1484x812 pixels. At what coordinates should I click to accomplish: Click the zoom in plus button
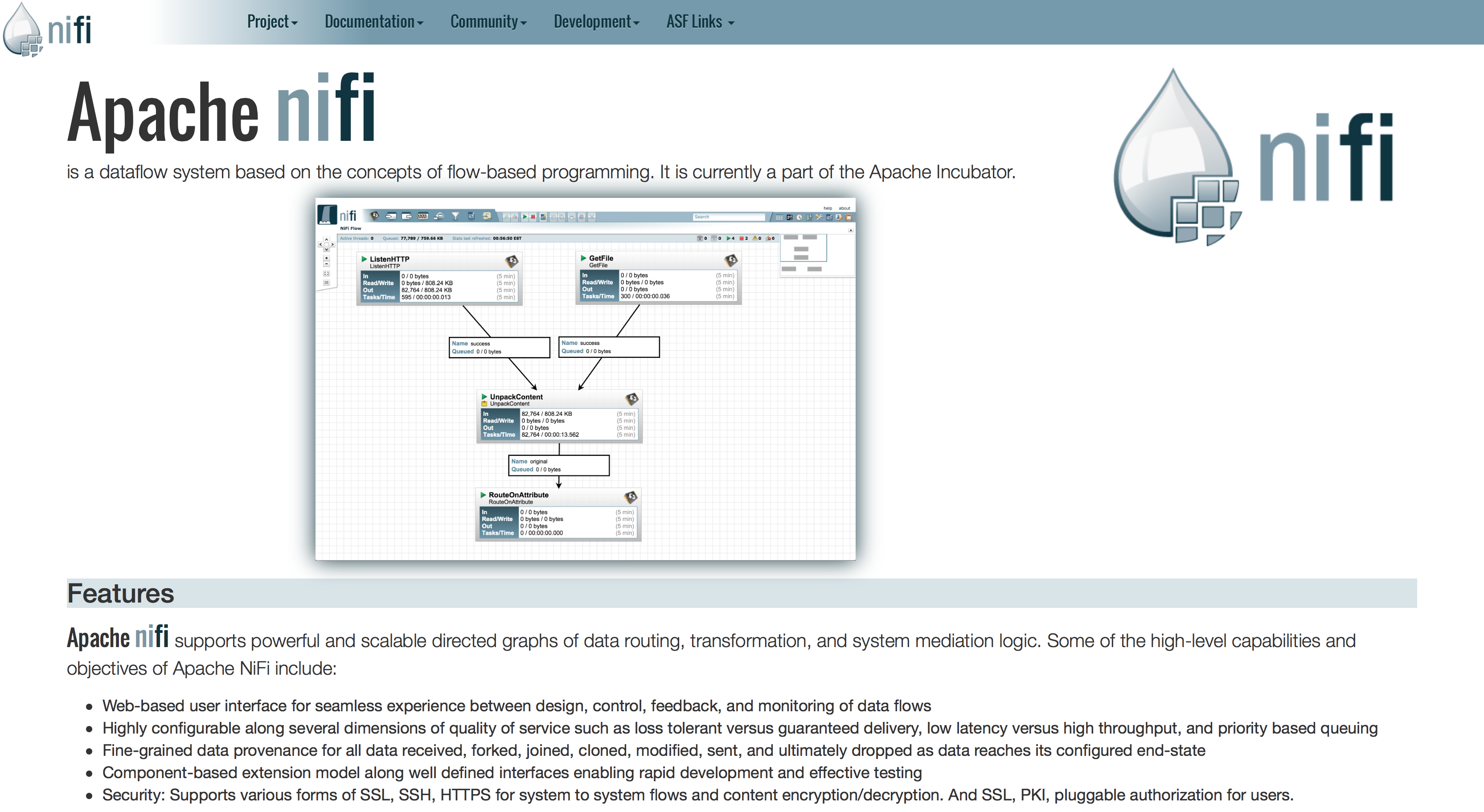326,259
